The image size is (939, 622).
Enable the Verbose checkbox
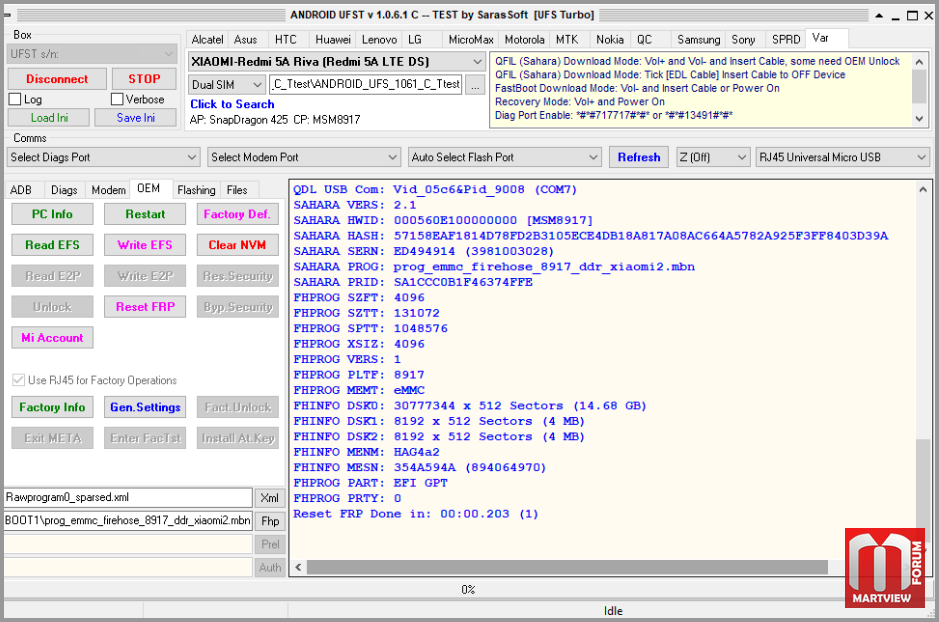117,99
